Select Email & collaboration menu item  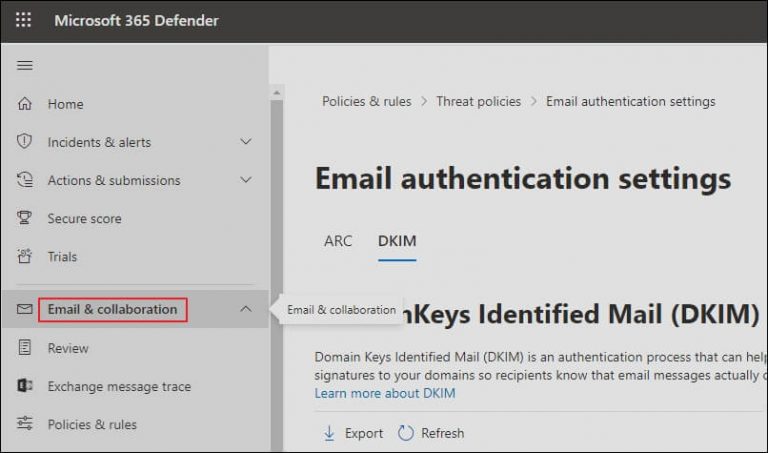[112, 310]
